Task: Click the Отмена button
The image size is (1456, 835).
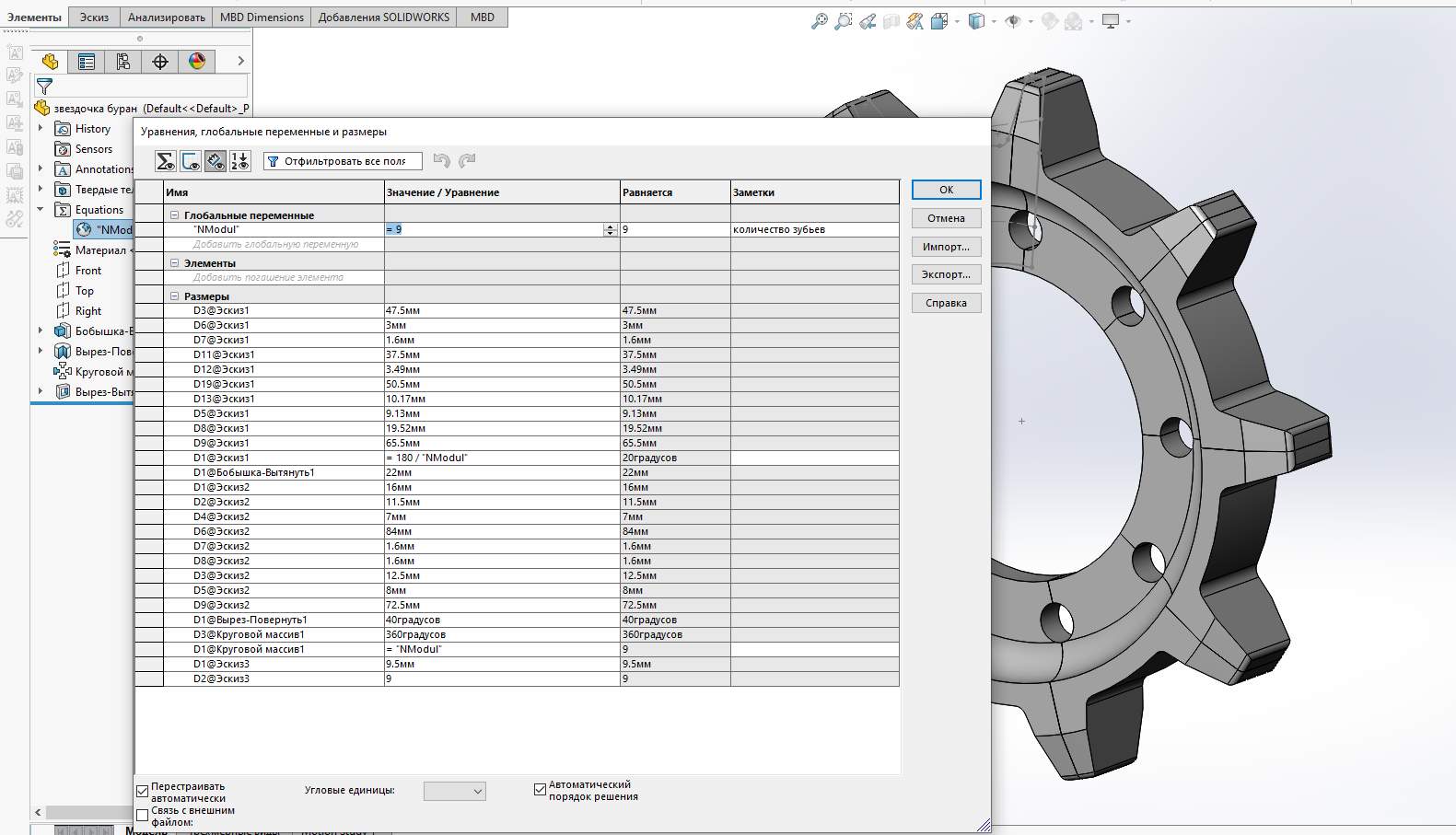Action: click(x=946, y=218)
